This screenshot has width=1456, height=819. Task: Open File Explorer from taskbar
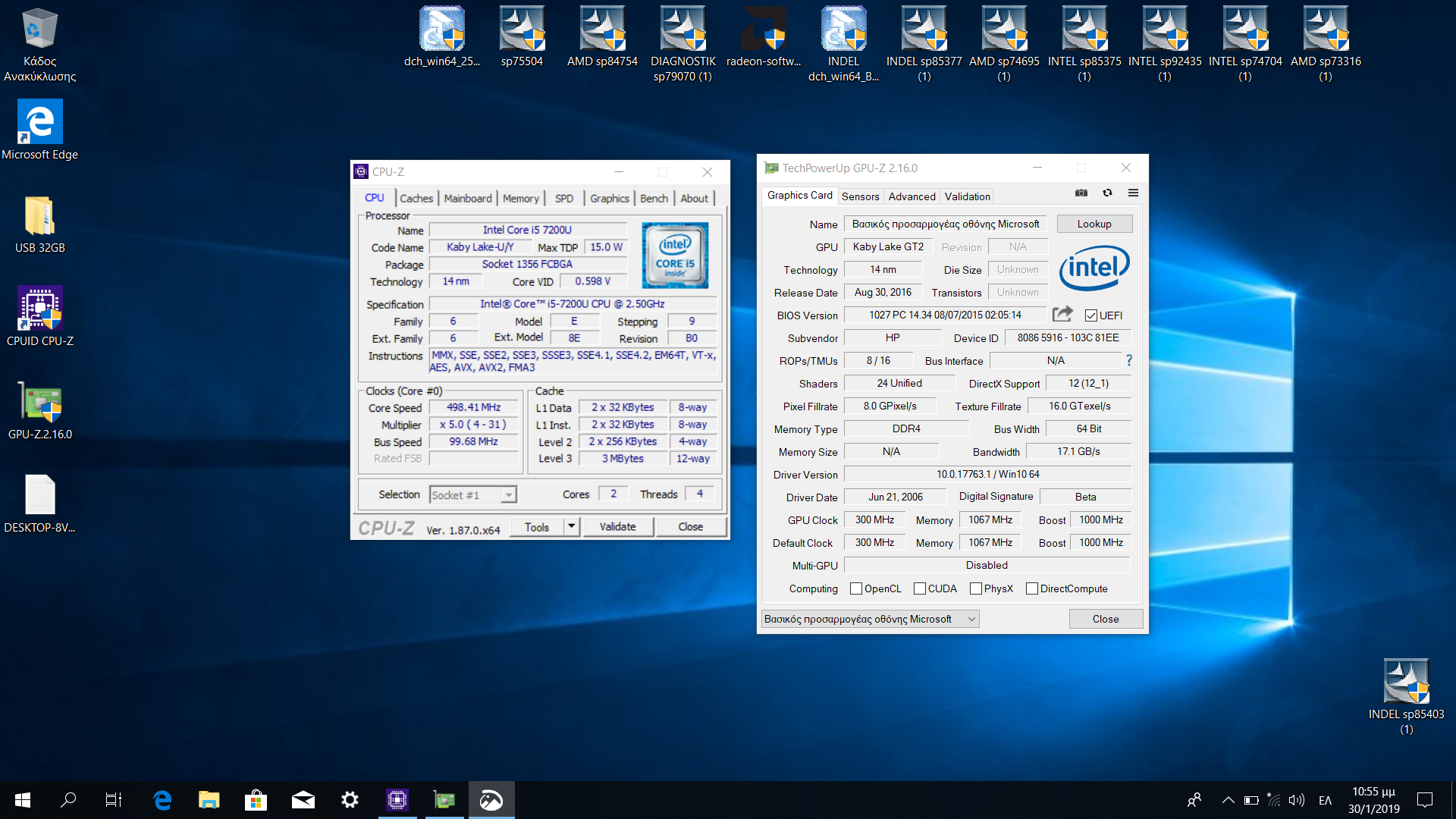[209, 800]
